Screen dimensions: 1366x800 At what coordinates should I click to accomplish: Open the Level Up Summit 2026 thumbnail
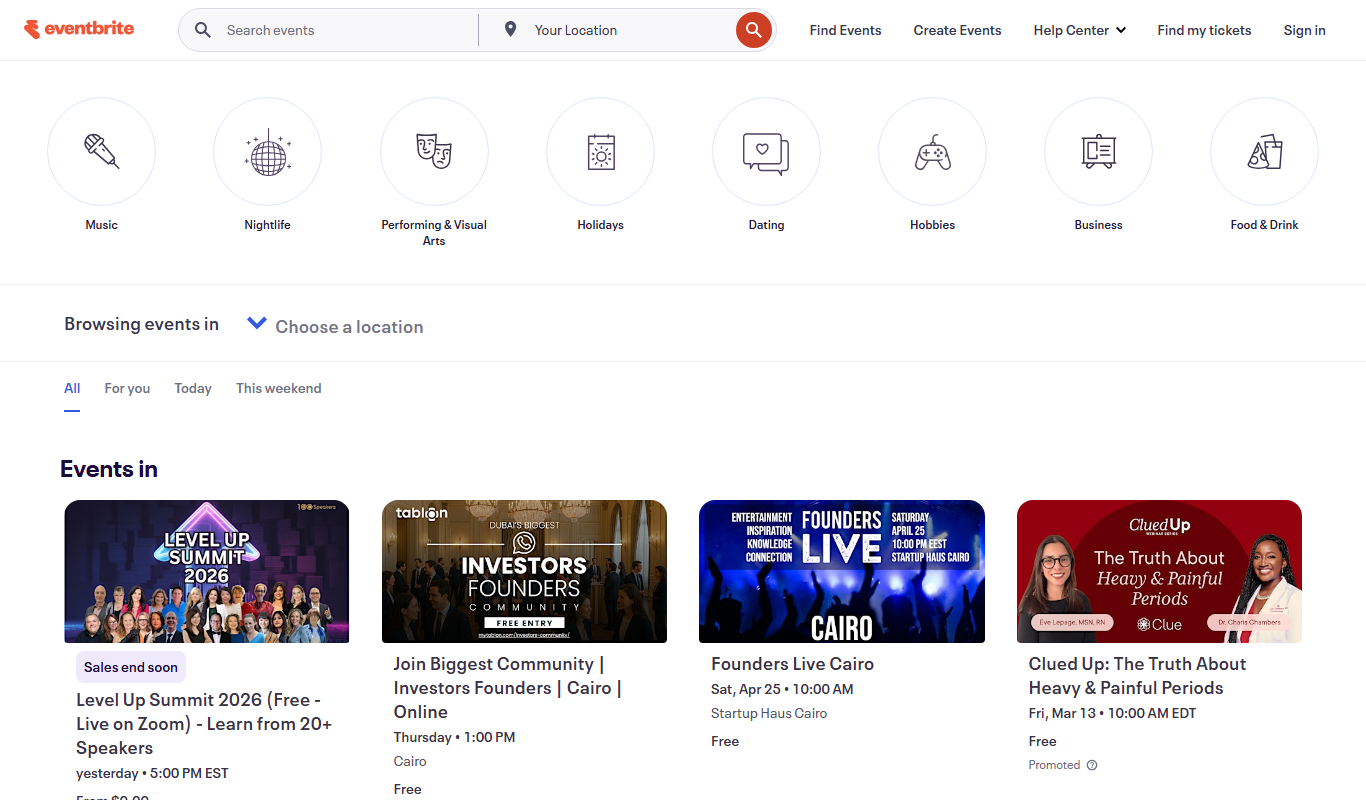[207, 571]
